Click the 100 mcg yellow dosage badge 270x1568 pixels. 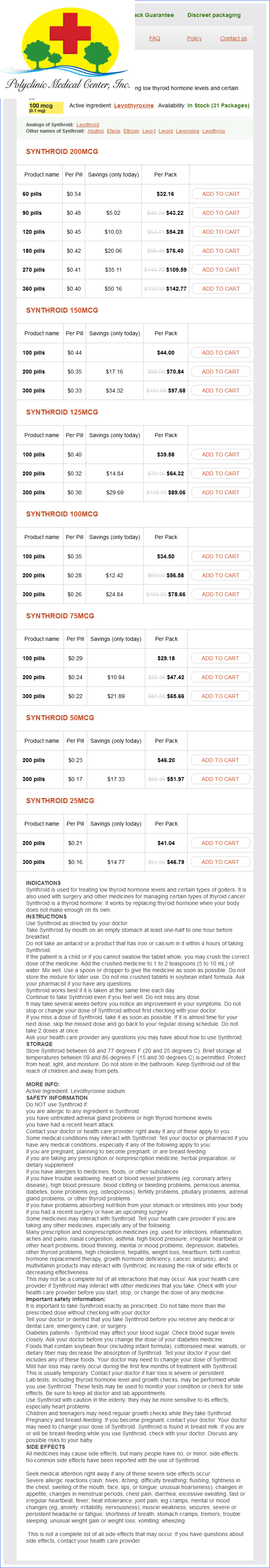(x=41, y=107)
